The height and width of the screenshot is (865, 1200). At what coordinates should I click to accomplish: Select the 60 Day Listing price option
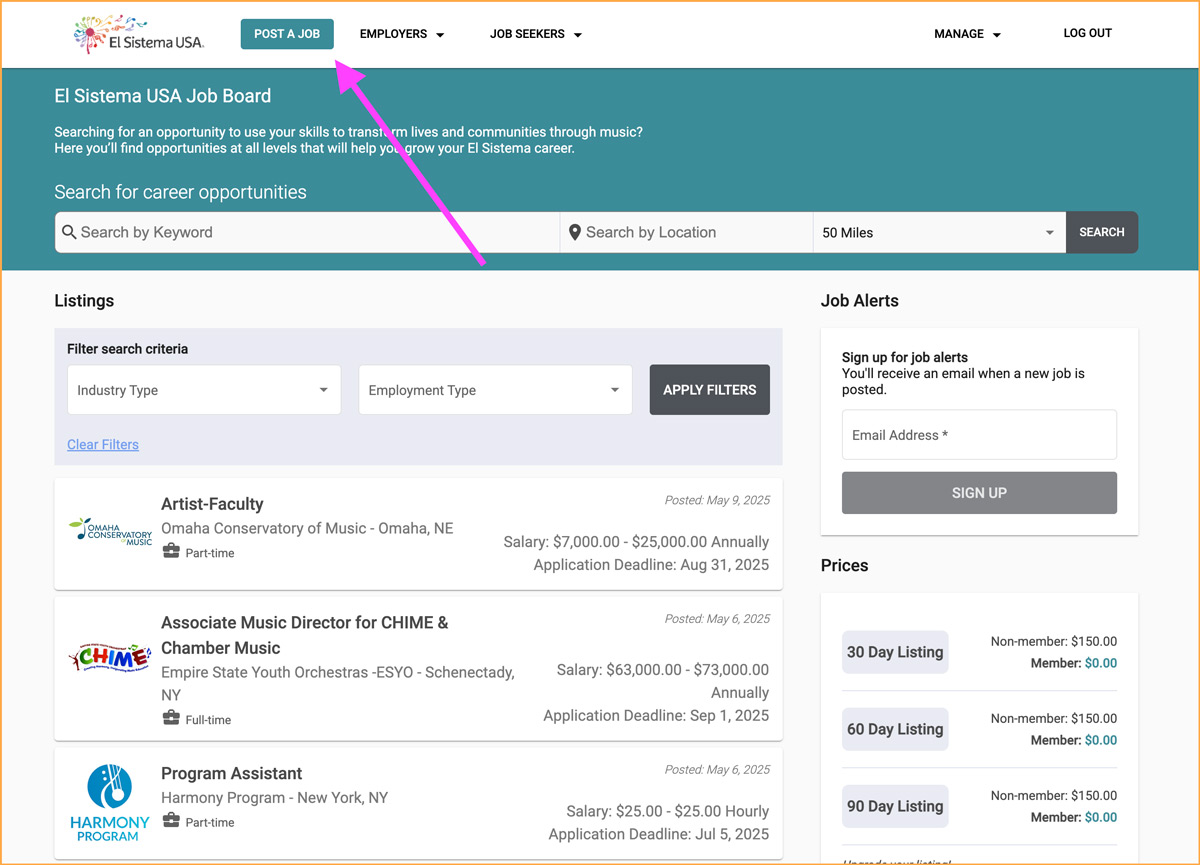[895, 729]
